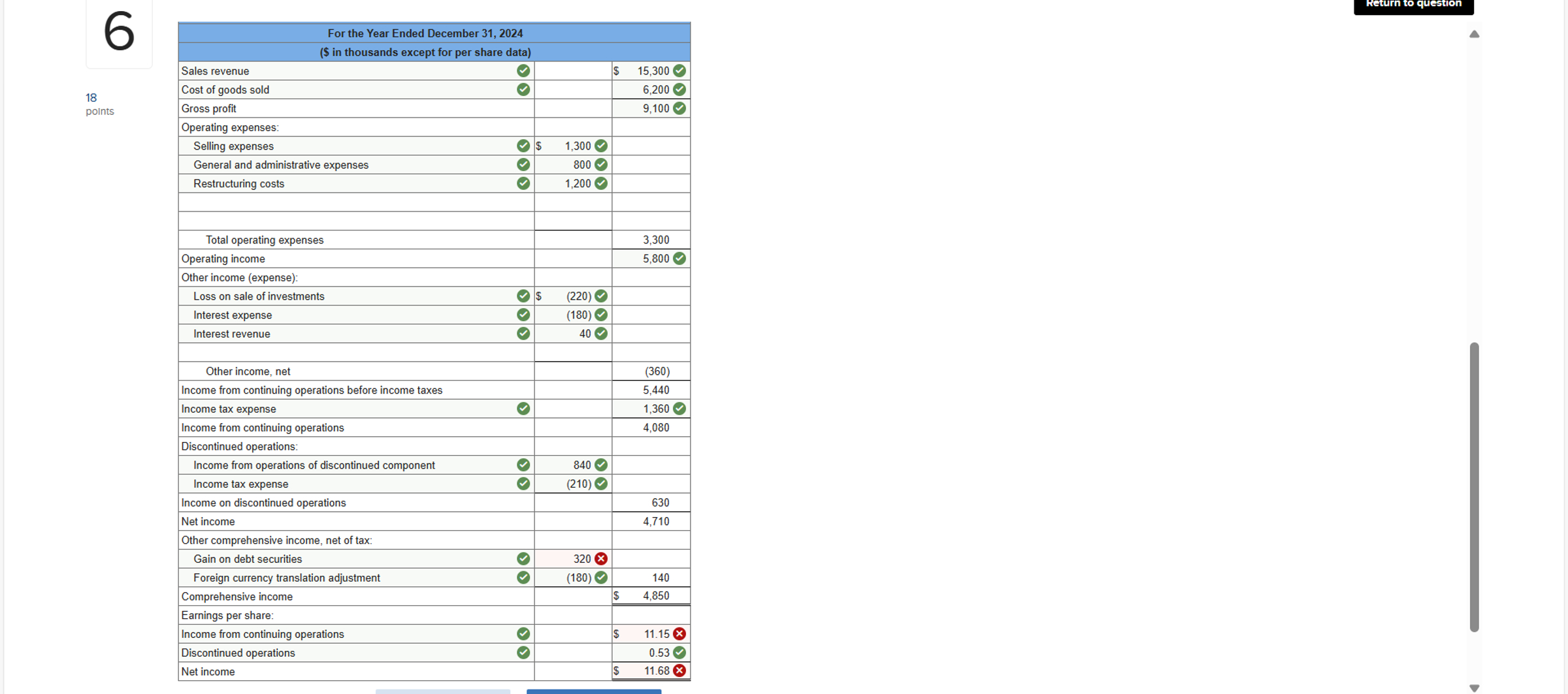
Task: Click the dark blue button at page bottom
Action: (x=593, y=691)
